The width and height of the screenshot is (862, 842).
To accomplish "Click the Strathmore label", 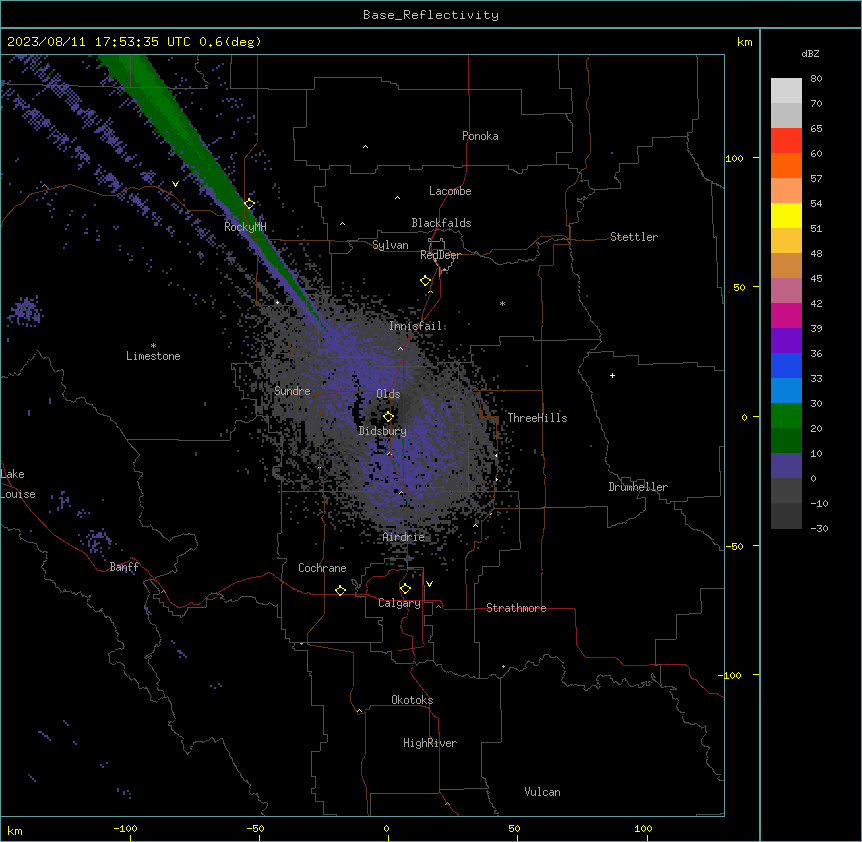I will point(516,608).
